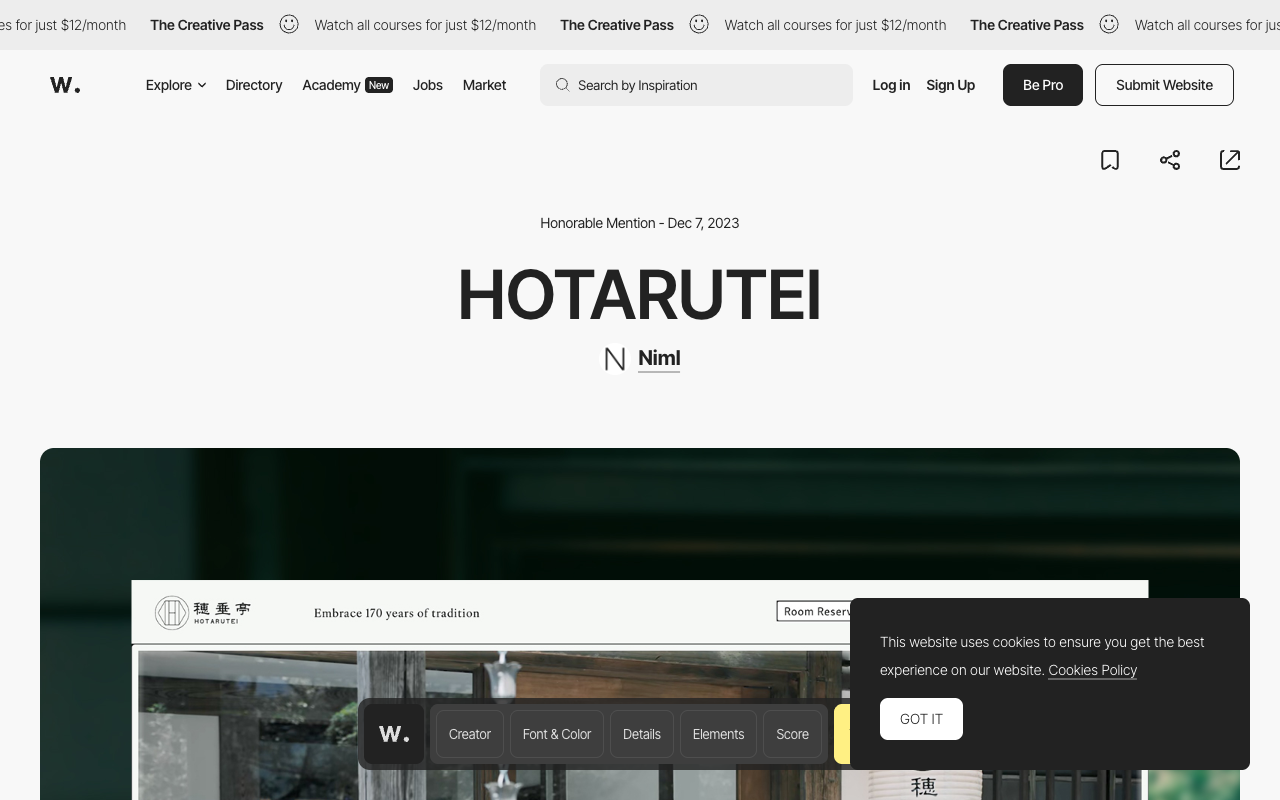Select the Creator tab in bottom bar
The width and height of the screenshot is (1280, 800).
tap(470, 734)
